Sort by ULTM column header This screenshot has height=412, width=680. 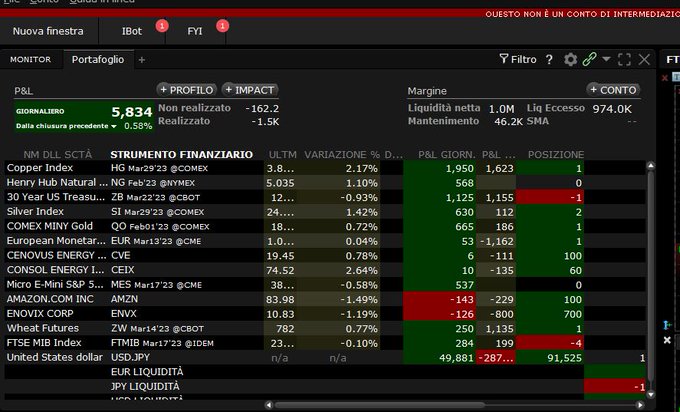tap(282, 154)
